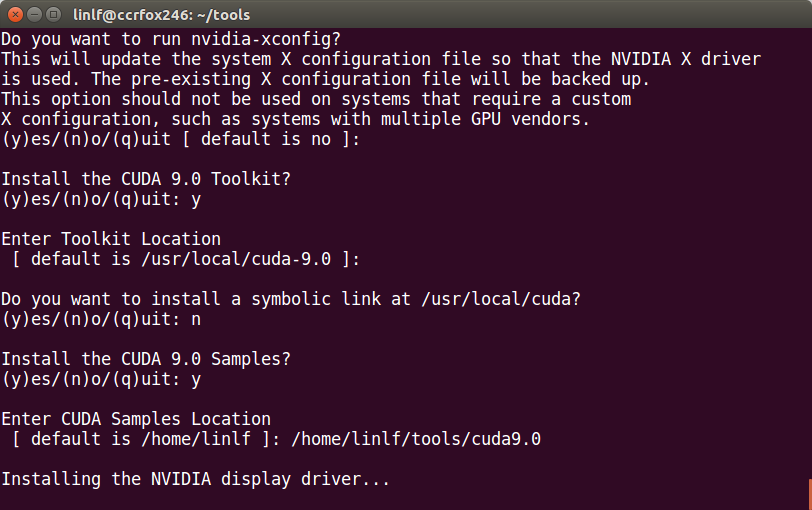Close the terminal window
The height and width of the screenshot is (510, 812).
pos(16,14)
